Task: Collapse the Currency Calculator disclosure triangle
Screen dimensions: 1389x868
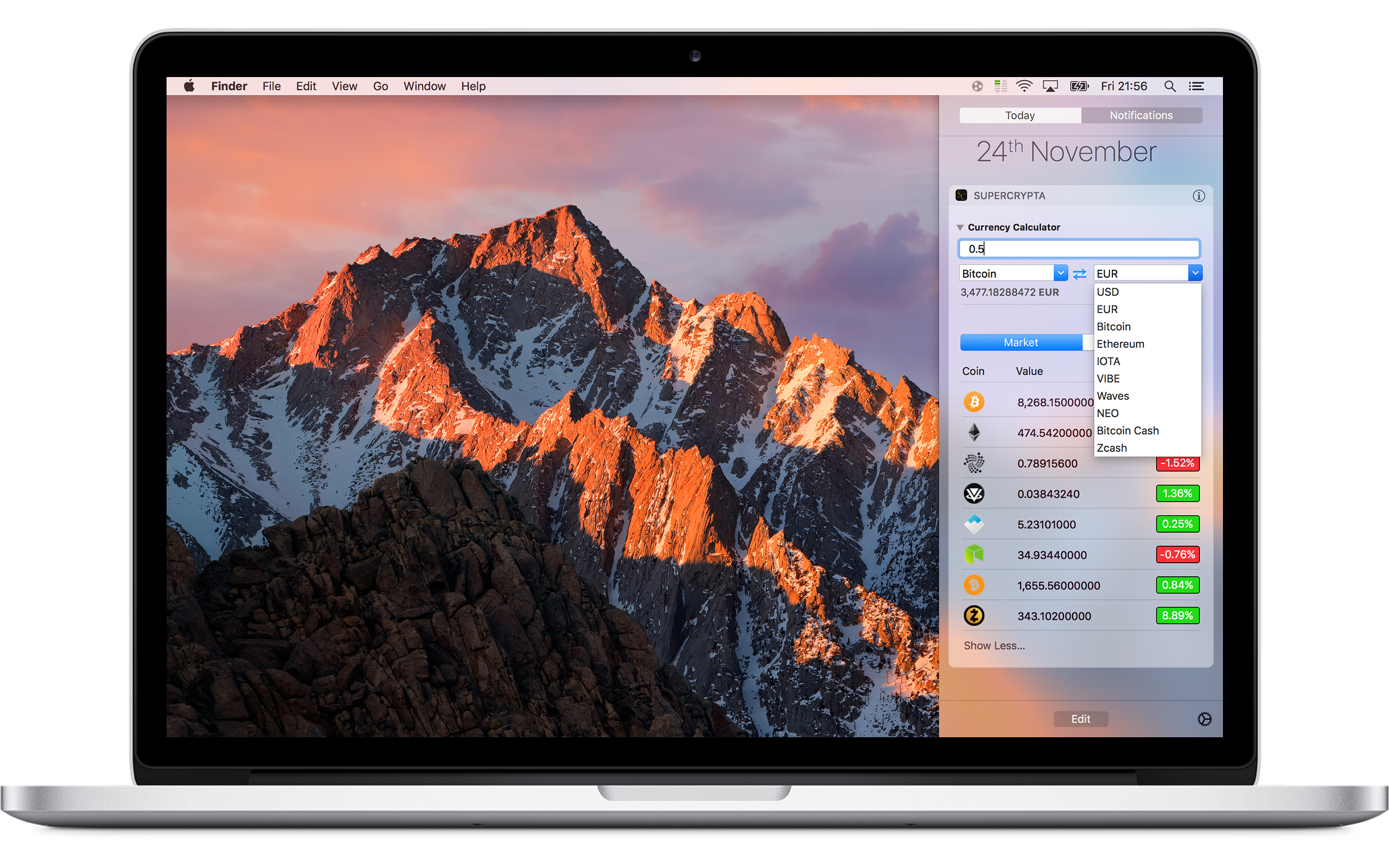Action: click(x=960, y=227)
